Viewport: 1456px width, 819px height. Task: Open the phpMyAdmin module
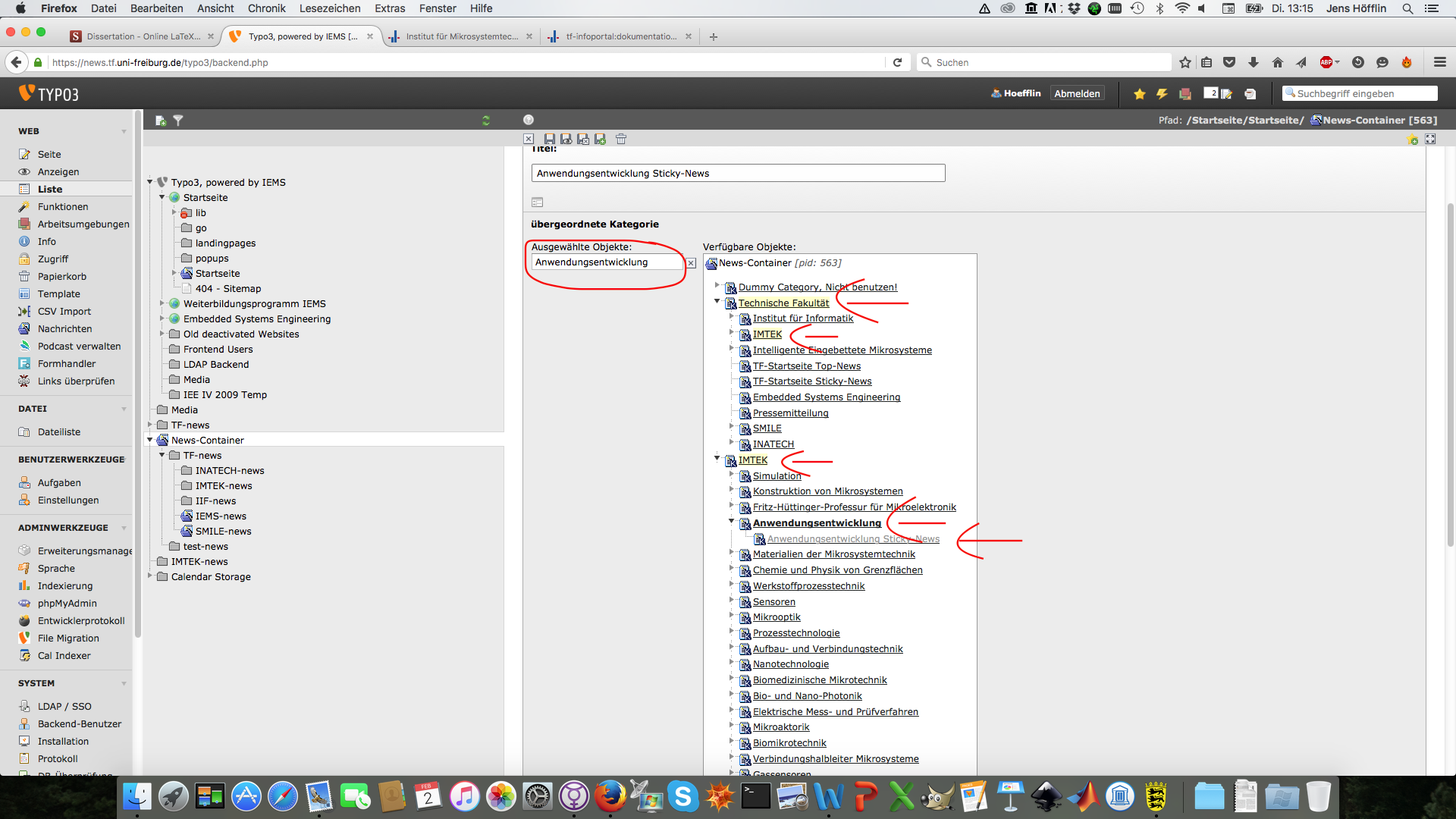pos(67,604)
